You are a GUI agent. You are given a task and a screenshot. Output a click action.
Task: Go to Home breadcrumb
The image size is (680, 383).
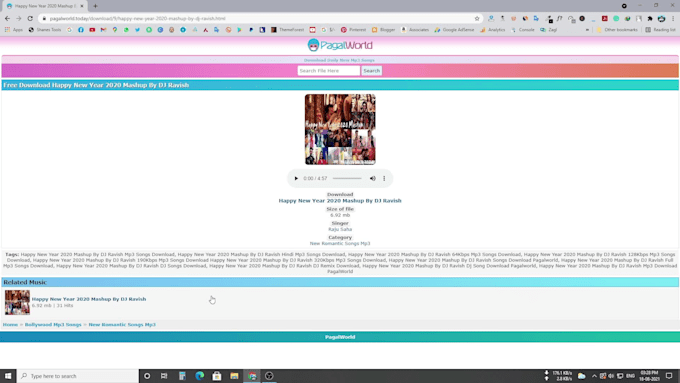(10, 324)
